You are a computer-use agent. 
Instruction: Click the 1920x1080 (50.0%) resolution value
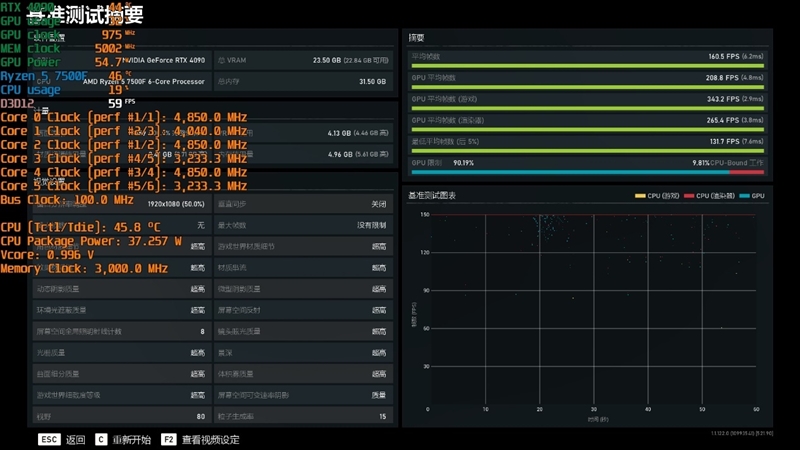176,204
